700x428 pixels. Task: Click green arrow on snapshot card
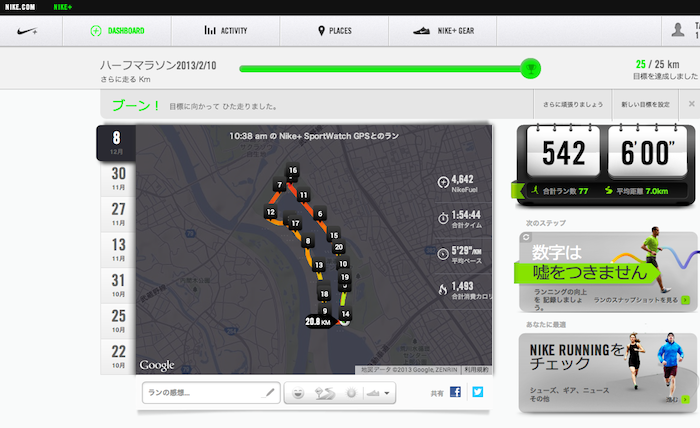click(x=685, y=300)
